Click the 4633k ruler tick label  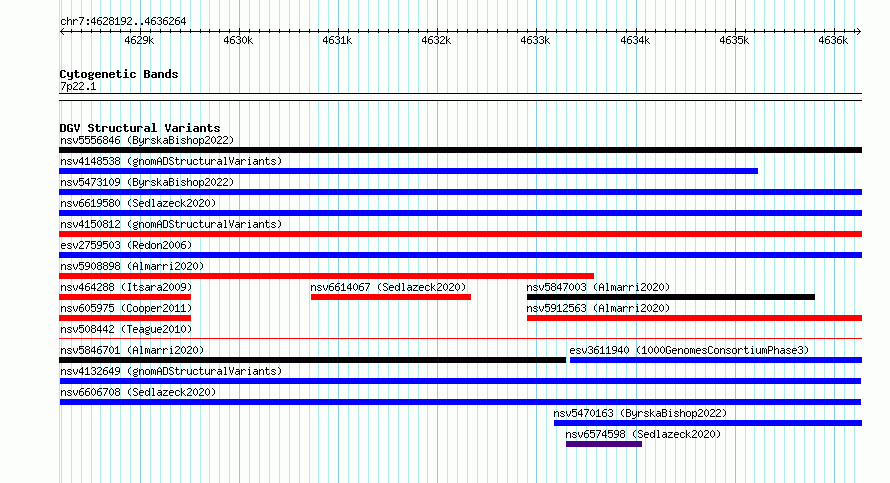(x=535, y=40)
